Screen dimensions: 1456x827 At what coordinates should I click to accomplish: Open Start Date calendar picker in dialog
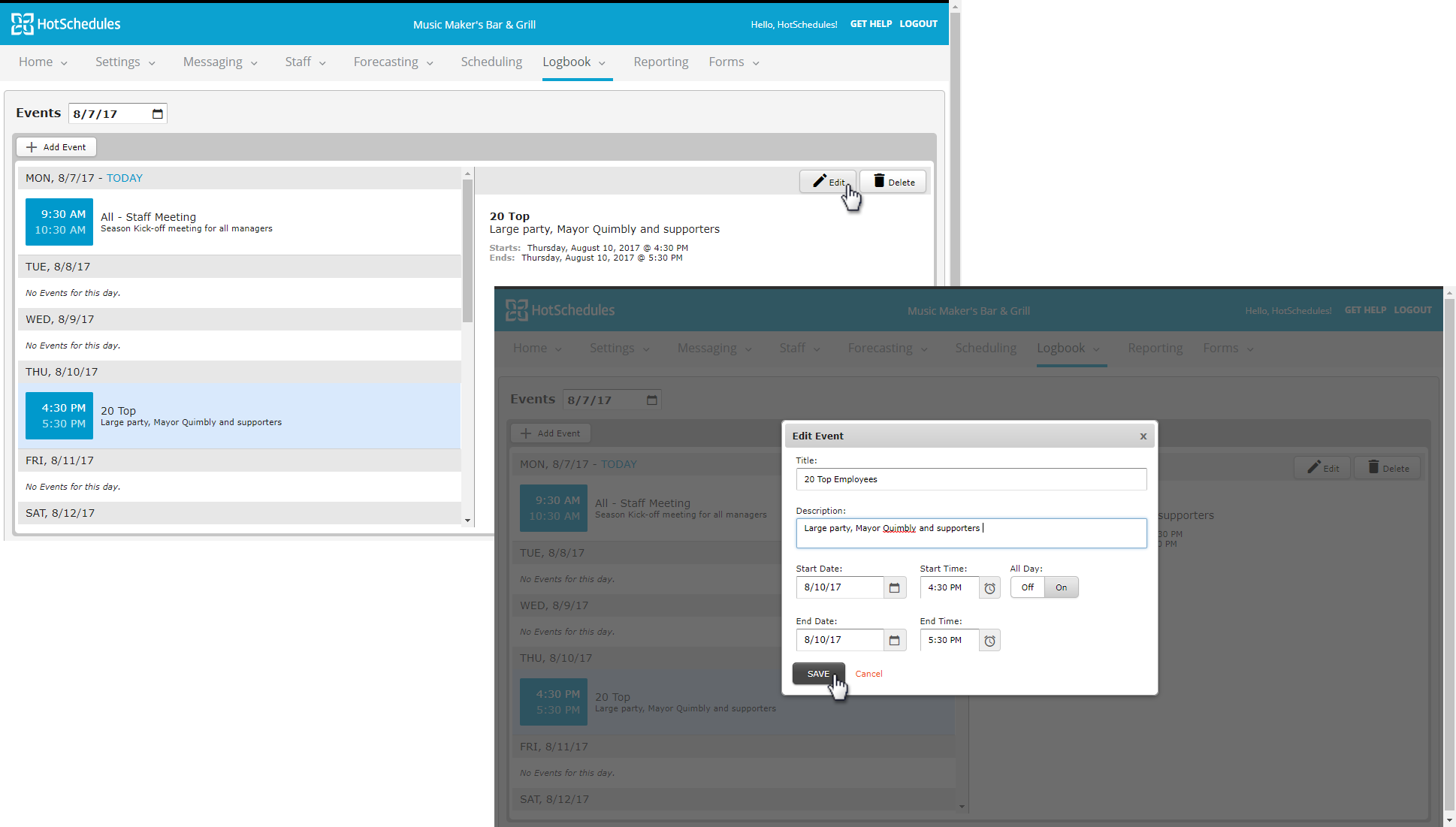tap(894, 588)
